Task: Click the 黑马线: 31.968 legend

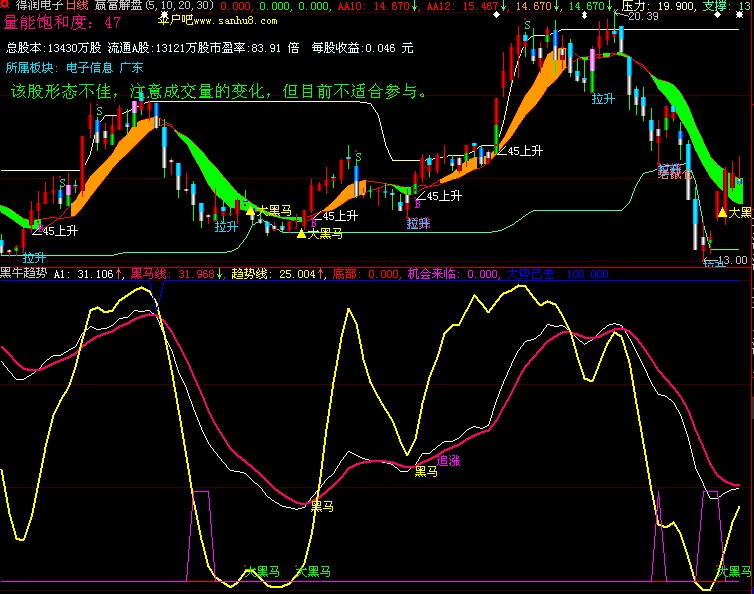Action: coord(176,274)
